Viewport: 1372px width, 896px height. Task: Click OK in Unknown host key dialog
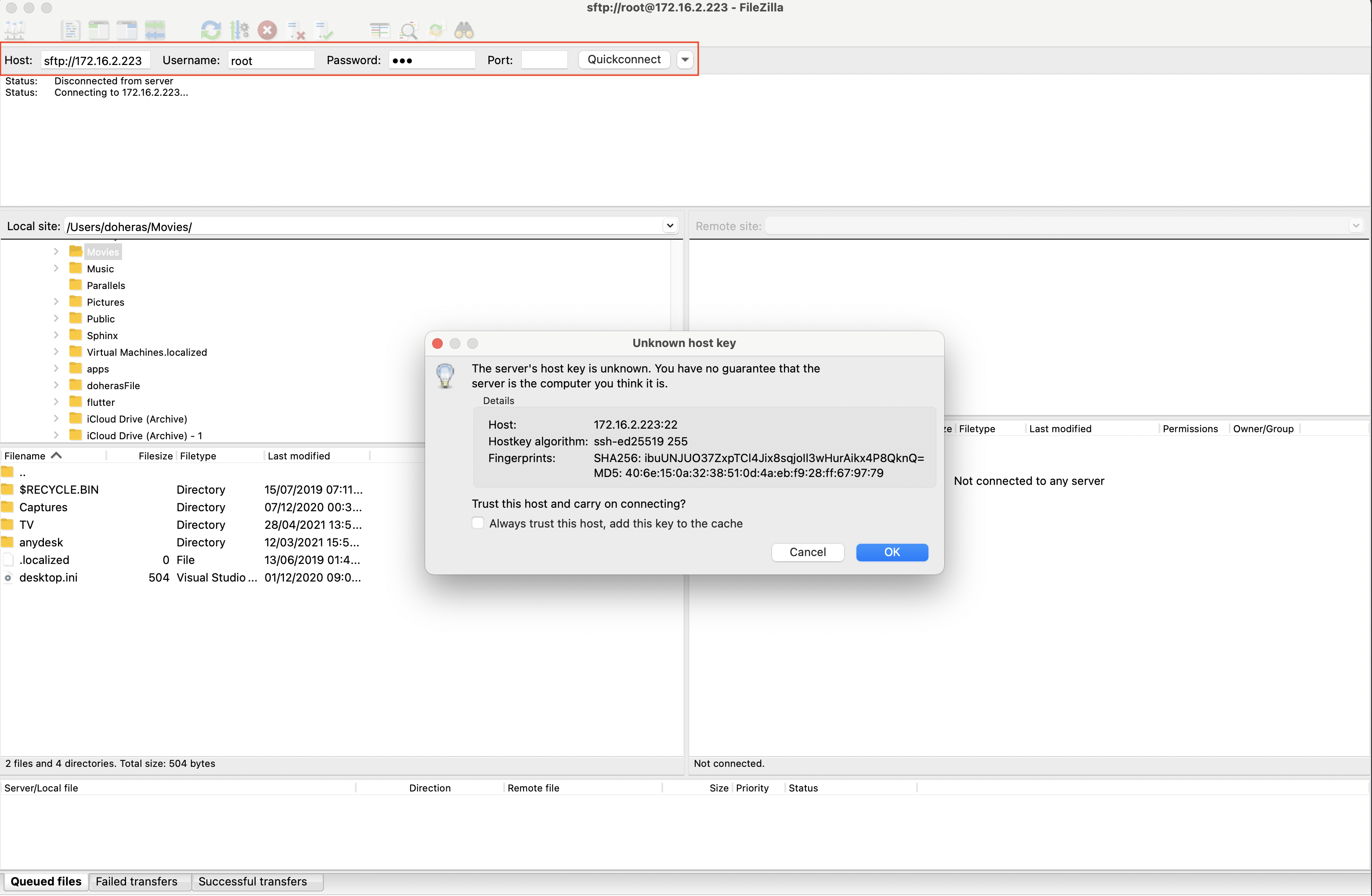coord(892,553)
